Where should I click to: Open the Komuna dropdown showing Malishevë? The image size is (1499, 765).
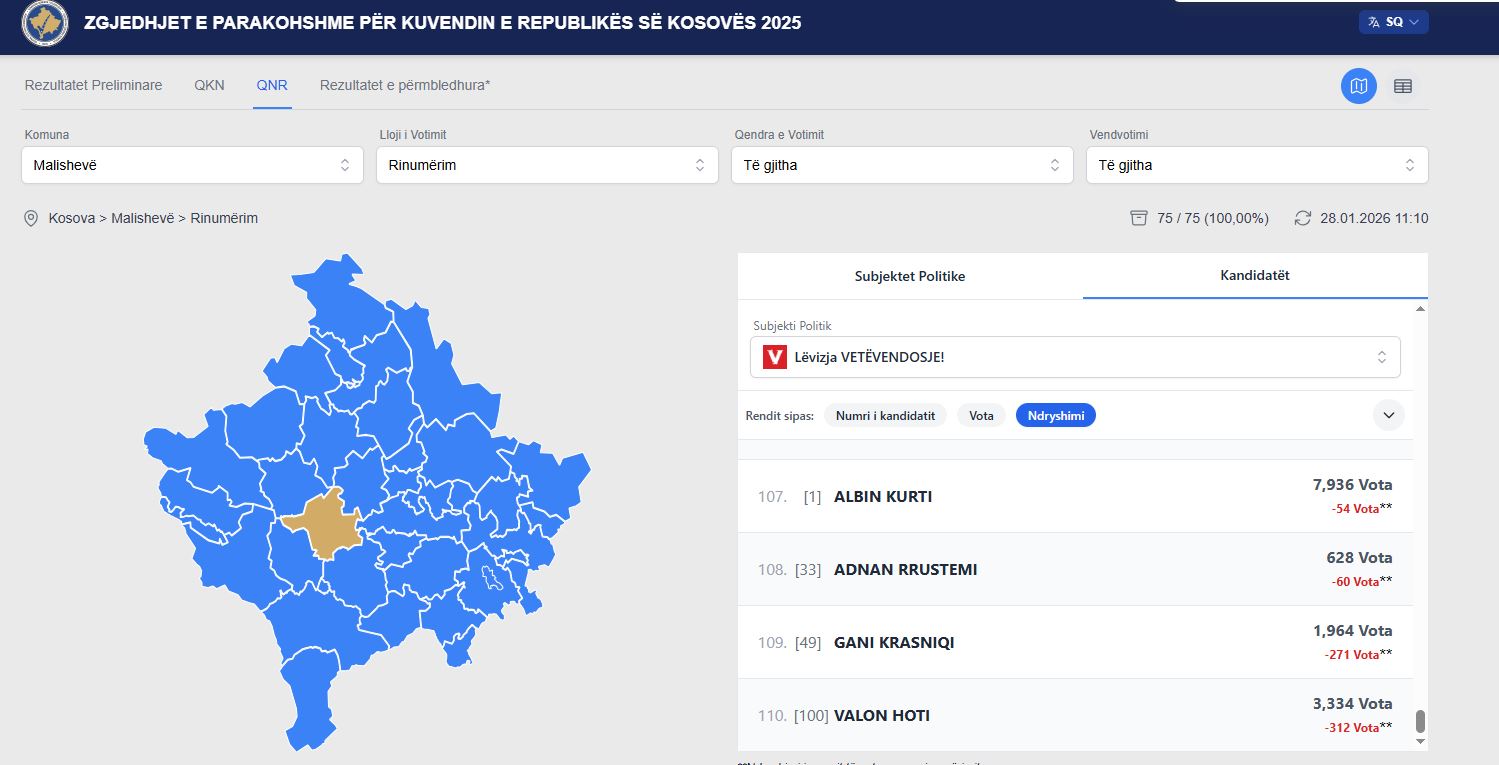[192, 165]
